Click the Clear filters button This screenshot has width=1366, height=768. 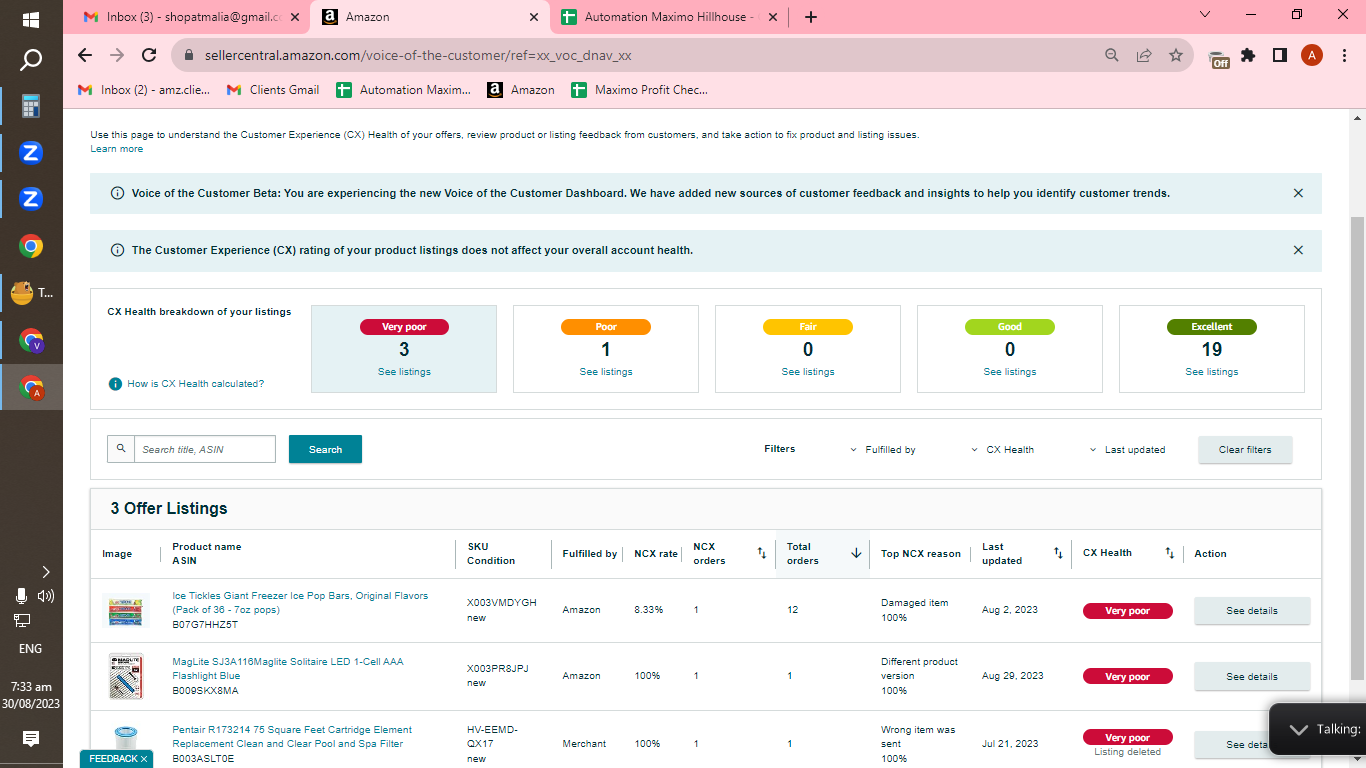(x=1245, y=450)
